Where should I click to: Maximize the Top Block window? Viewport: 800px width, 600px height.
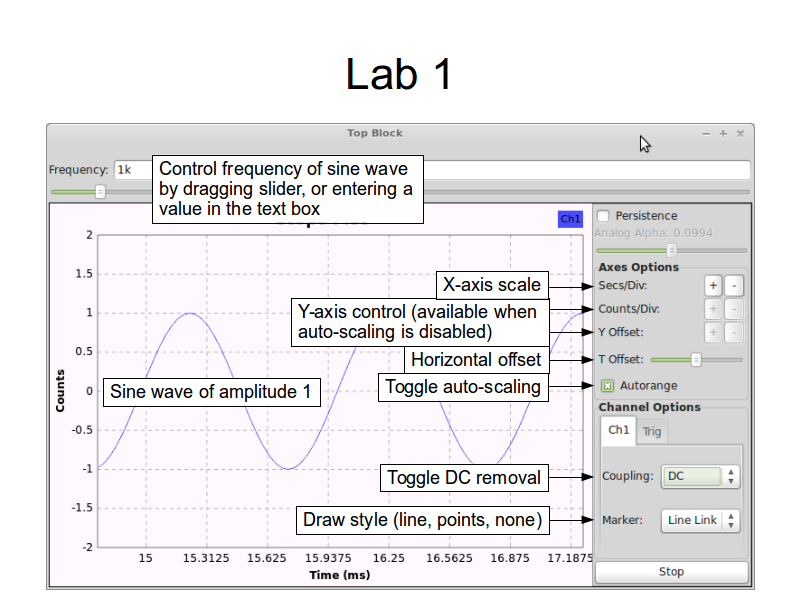point(723,133)
